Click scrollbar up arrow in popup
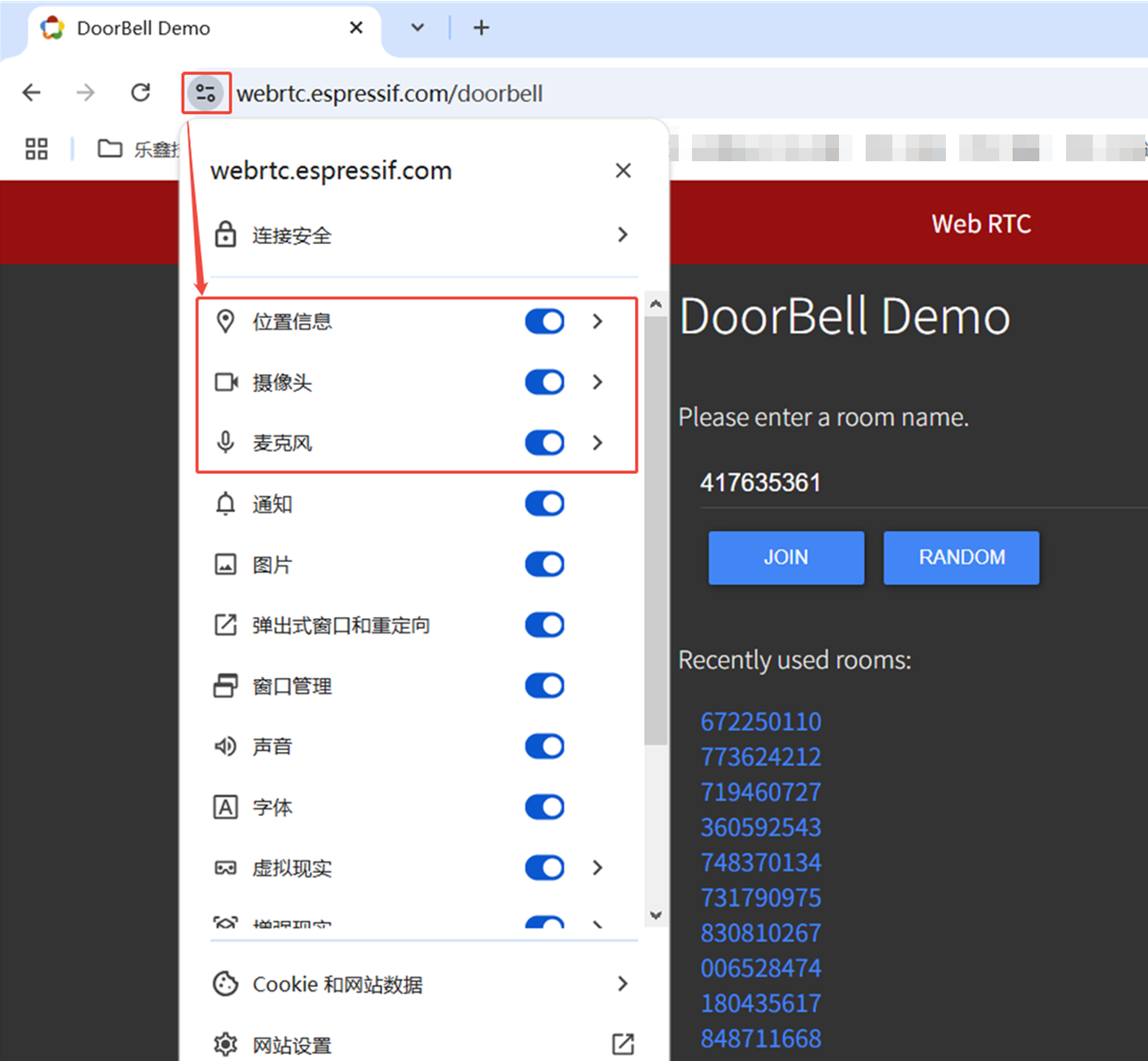This screenshot has width=1148, height=1061. click(x=656, y=304)
